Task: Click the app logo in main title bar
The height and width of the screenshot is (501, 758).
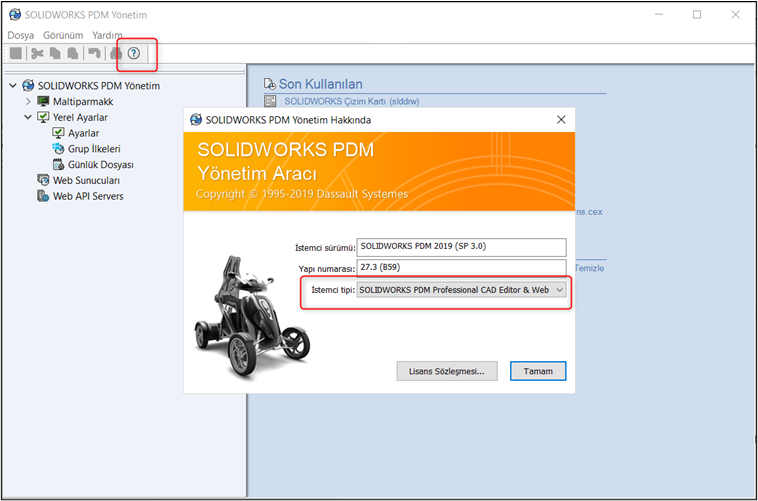Action: pyautogui.click(x=15, y=15)
